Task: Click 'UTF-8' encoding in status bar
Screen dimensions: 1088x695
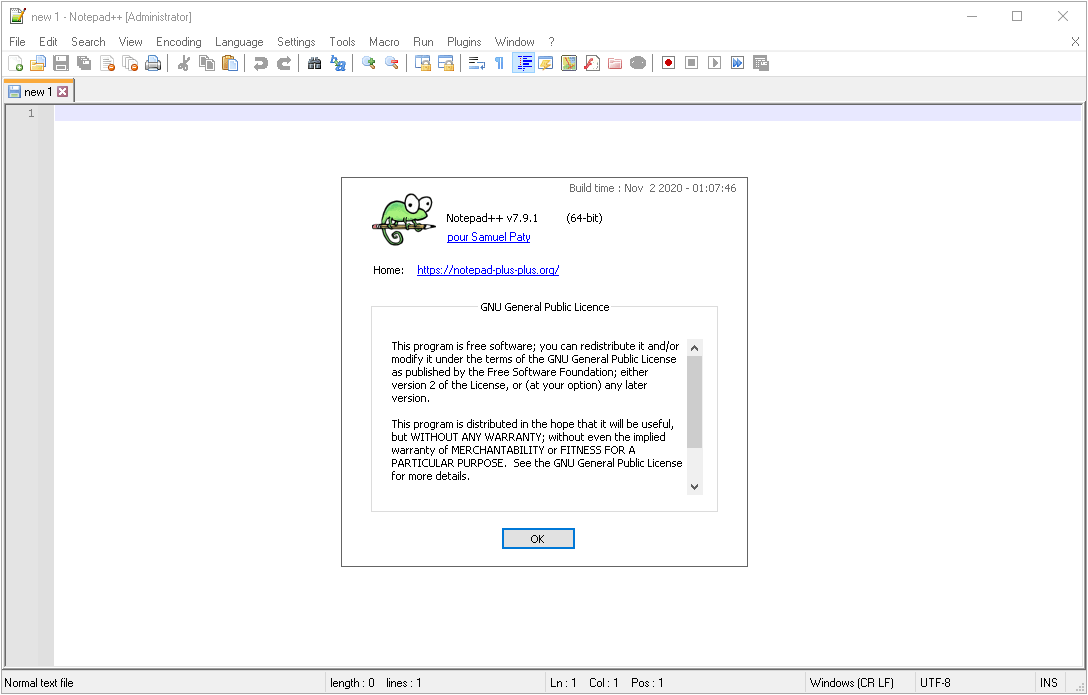Action: coord(935,683)
